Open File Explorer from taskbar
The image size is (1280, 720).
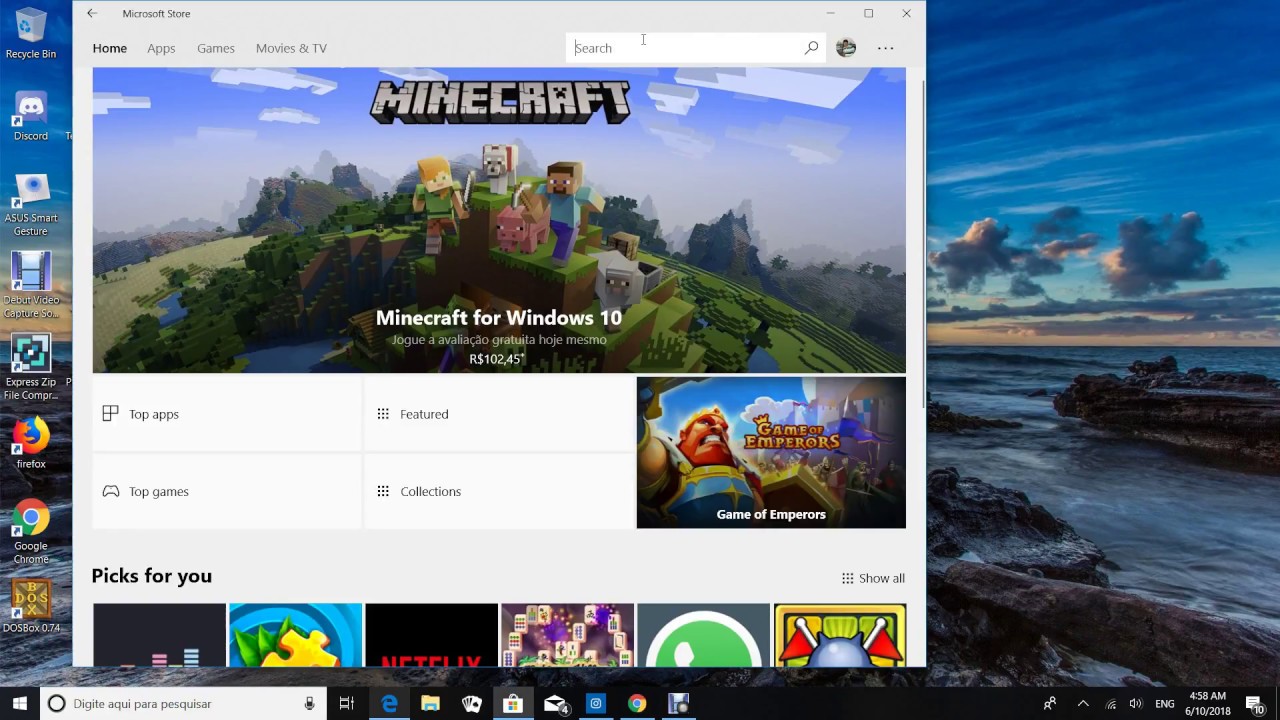tap(430, 704)
